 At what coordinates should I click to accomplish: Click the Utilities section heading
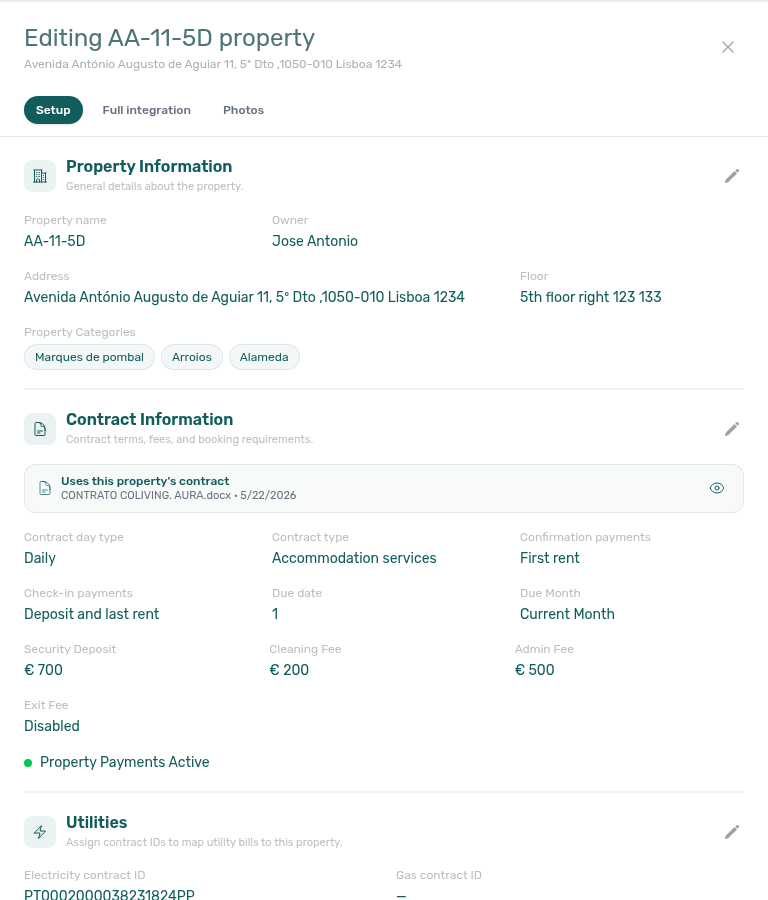coord(96,823)
